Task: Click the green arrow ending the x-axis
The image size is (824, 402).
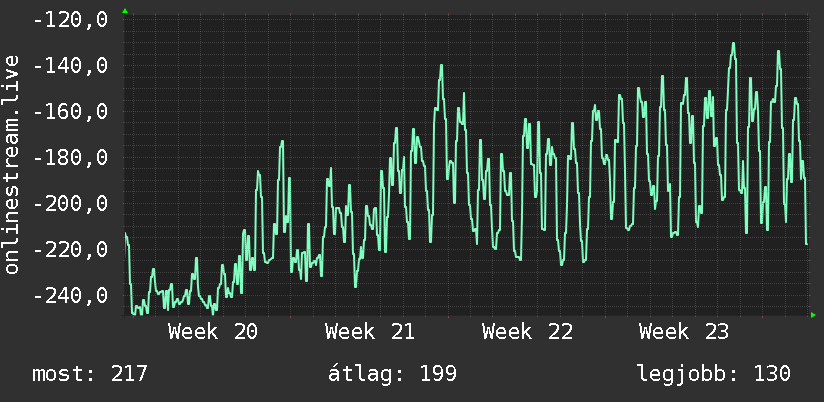Action: tap(813, 315)
